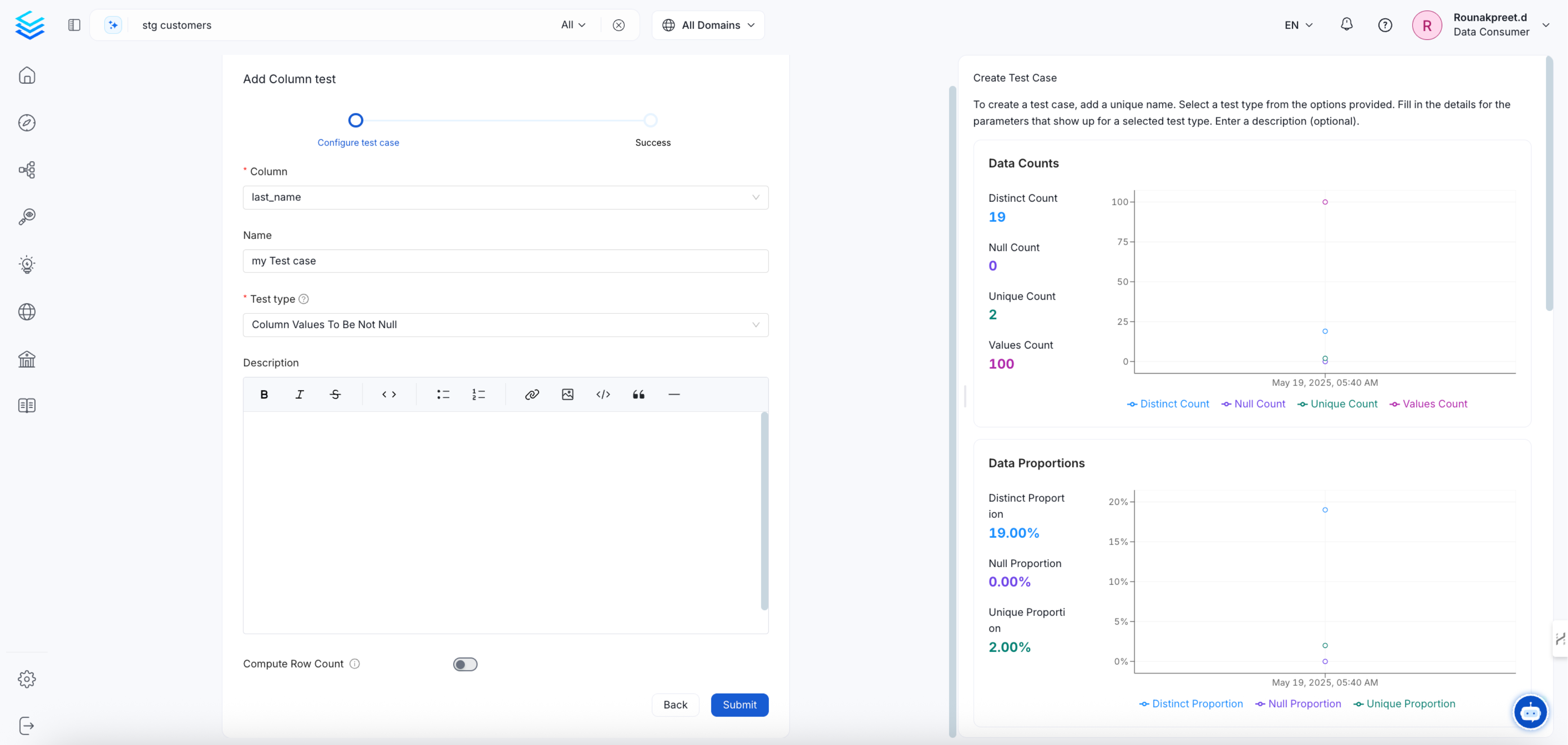Toggle strikethrough in description editor

pos(335,394)
